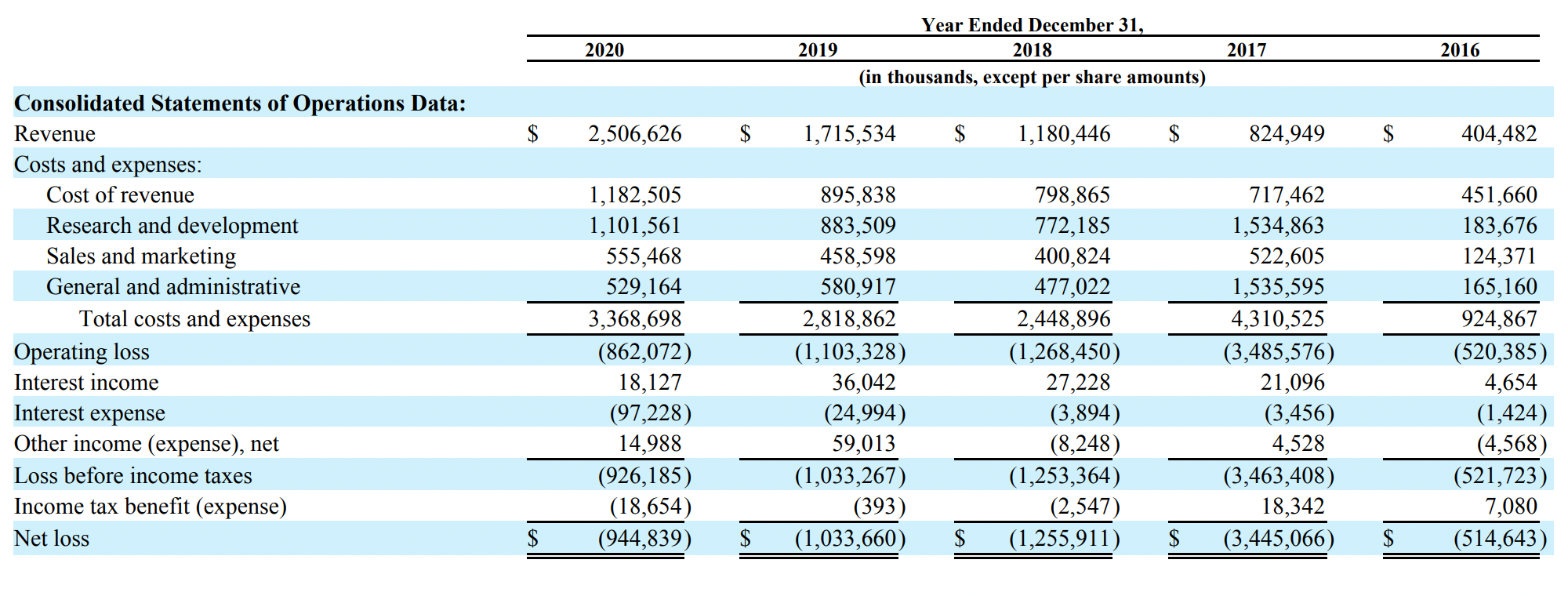Click the 'Operating loss' row label
This screenshot has height=596, width=1568.
tap(82, 352)
